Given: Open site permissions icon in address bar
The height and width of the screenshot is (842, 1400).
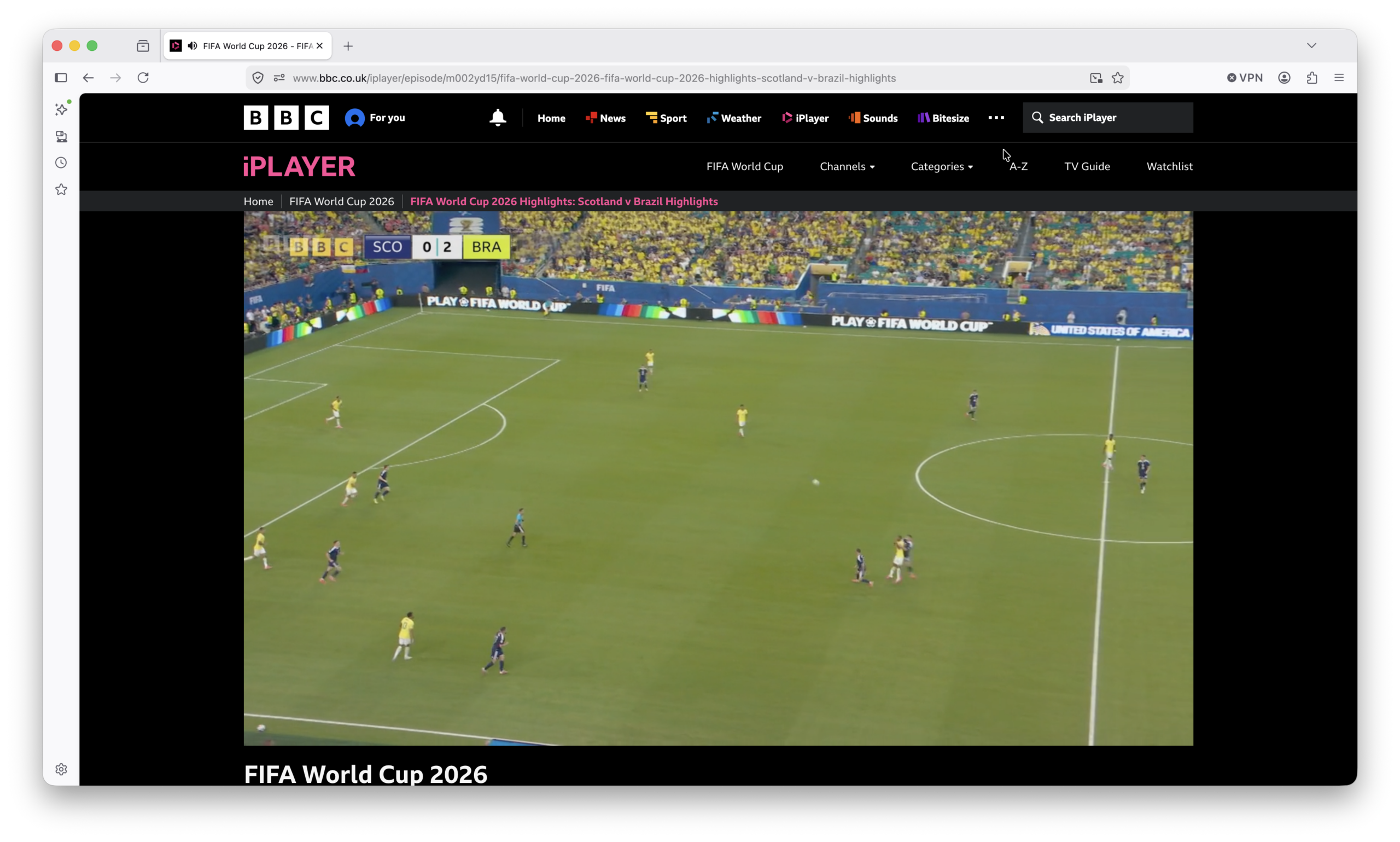Looking at the screenshot, I should 279,78.
